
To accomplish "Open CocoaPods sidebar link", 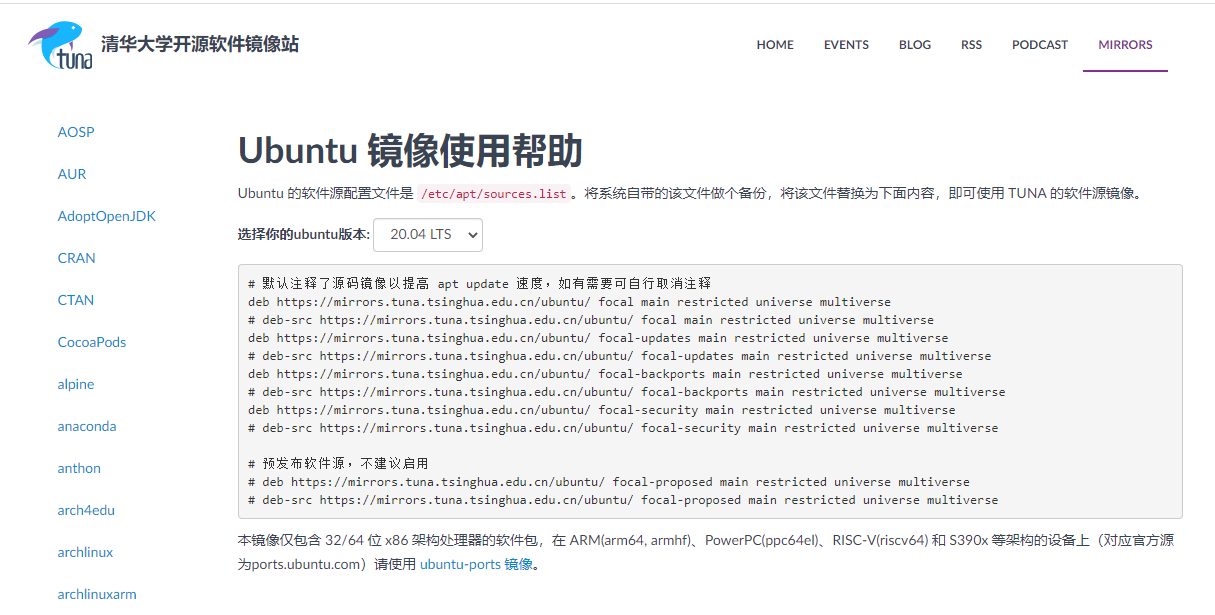I will coord(92,342).
